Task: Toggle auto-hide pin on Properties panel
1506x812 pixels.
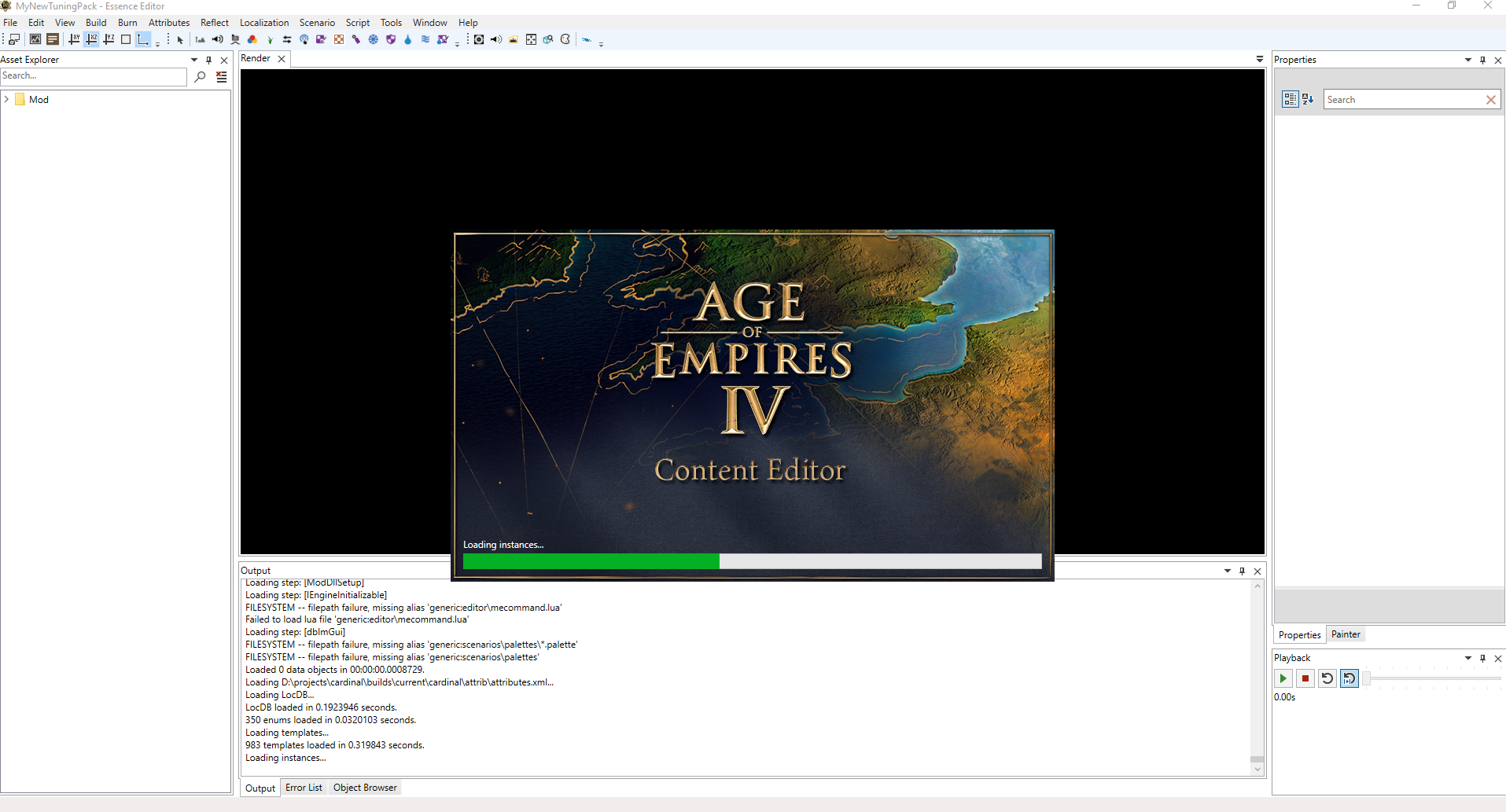Action: pyautogui.click(x=1483, y=60)
